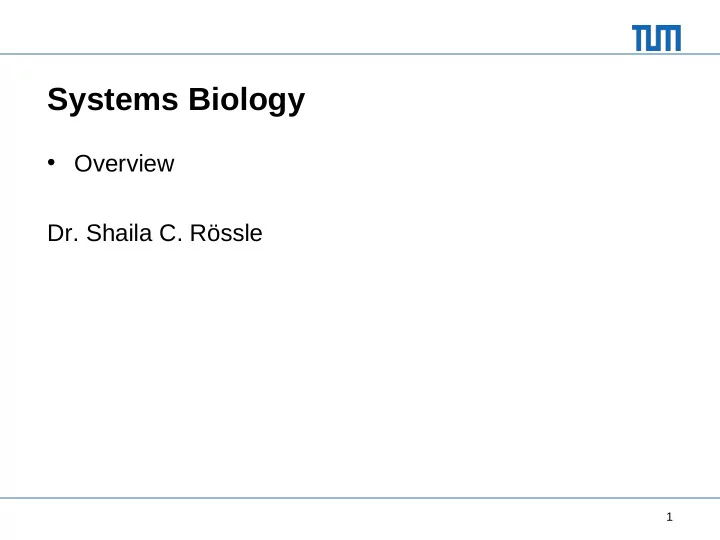Click the capital S starting Systems
The width and height of the screenshot is (720, 540).
[58, 99]
